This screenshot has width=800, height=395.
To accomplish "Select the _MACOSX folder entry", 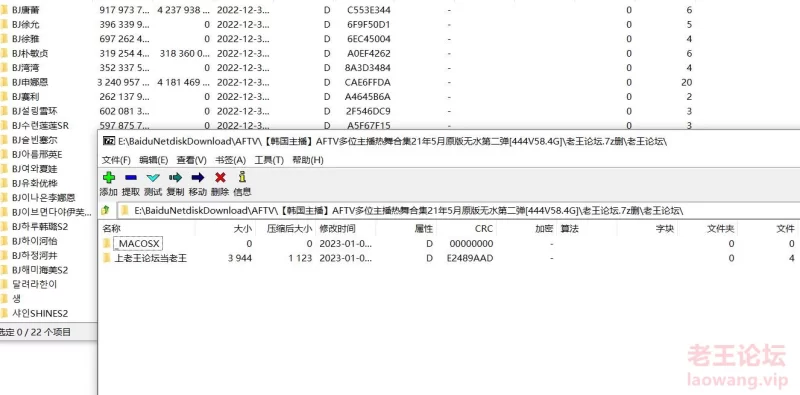I will [138, 244].
